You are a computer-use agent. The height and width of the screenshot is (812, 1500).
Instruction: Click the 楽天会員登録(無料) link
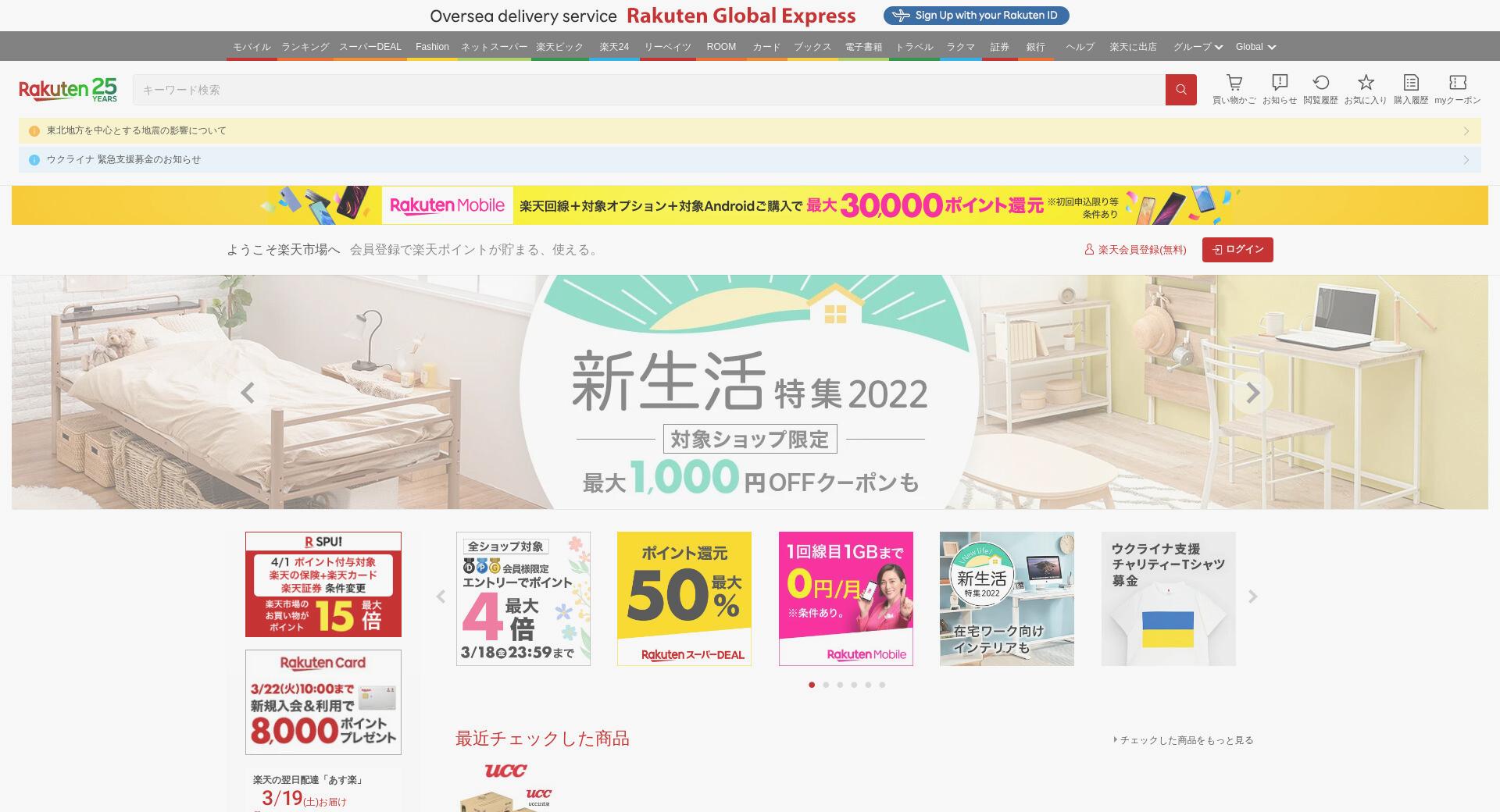tap(1135, 250)
